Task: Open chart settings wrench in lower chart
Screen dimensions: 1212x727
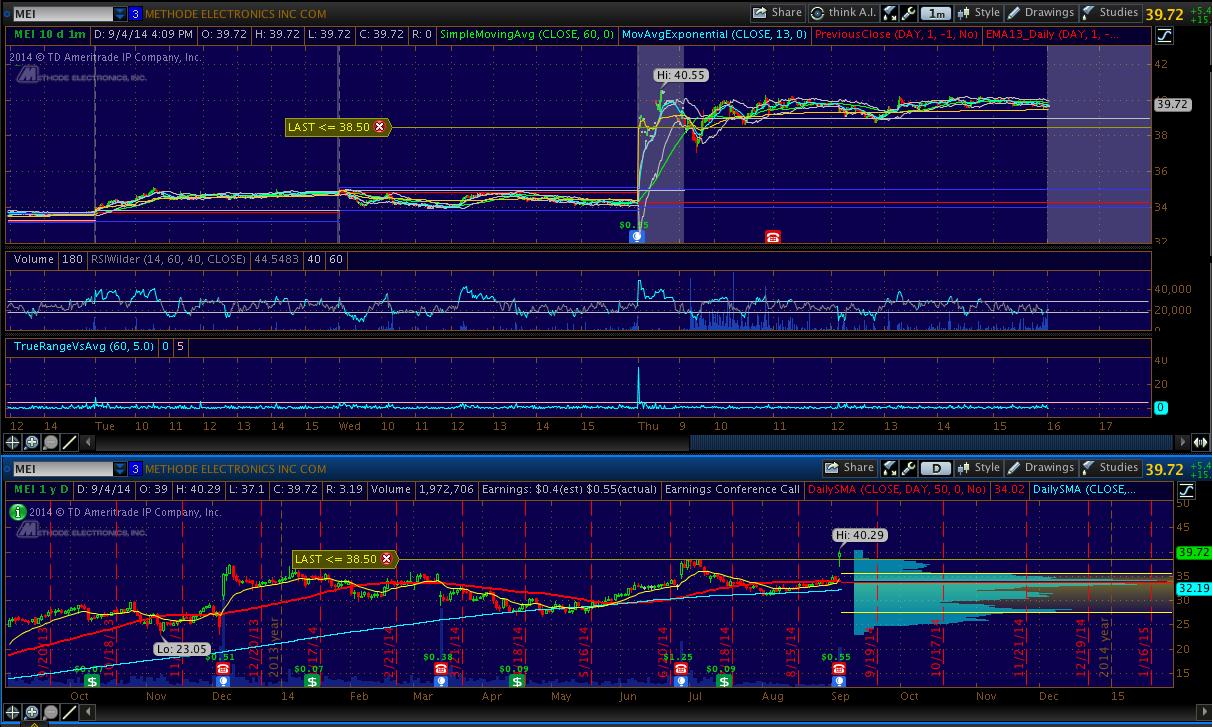Action: [908, 468]
